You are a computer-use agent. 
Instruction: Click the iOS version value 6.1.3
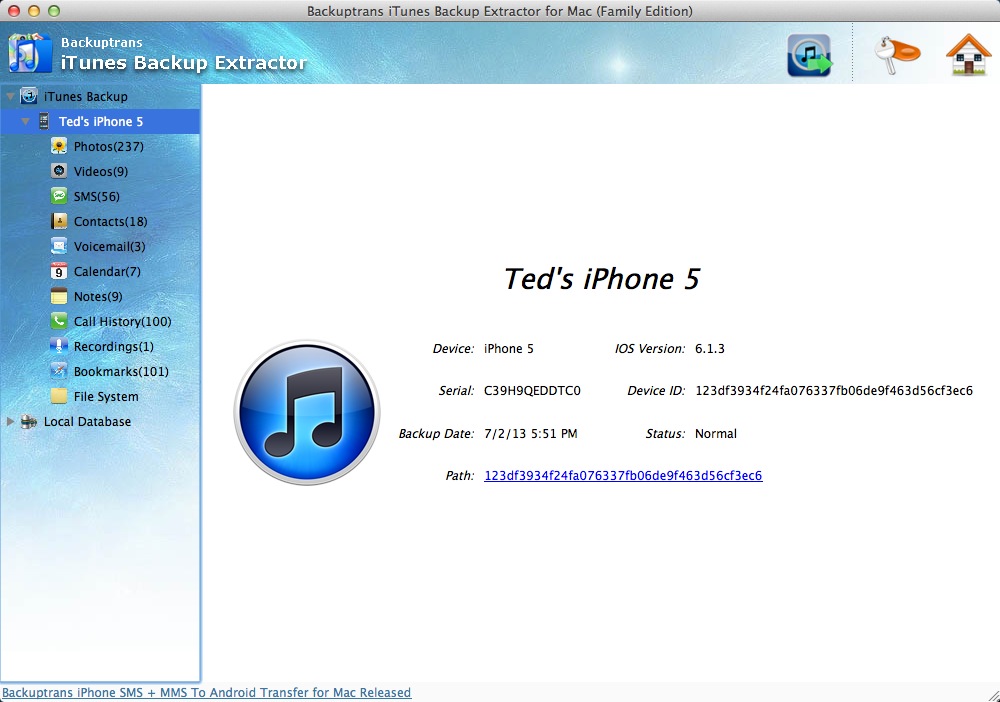tap(710, 349)
